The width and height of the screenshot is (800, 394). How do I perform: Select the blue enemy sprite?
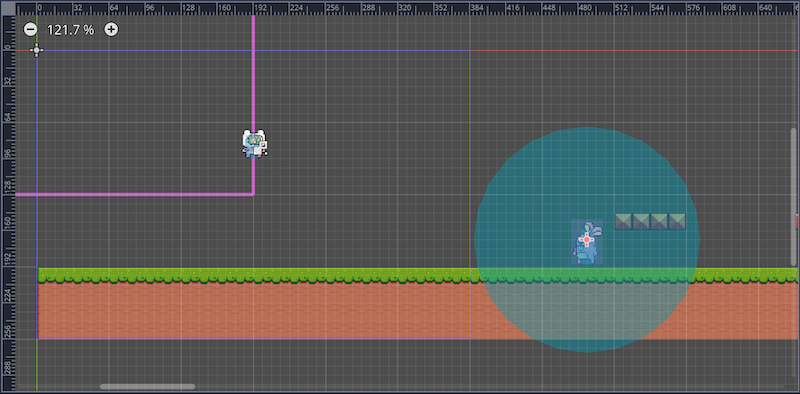click(587, 242)
